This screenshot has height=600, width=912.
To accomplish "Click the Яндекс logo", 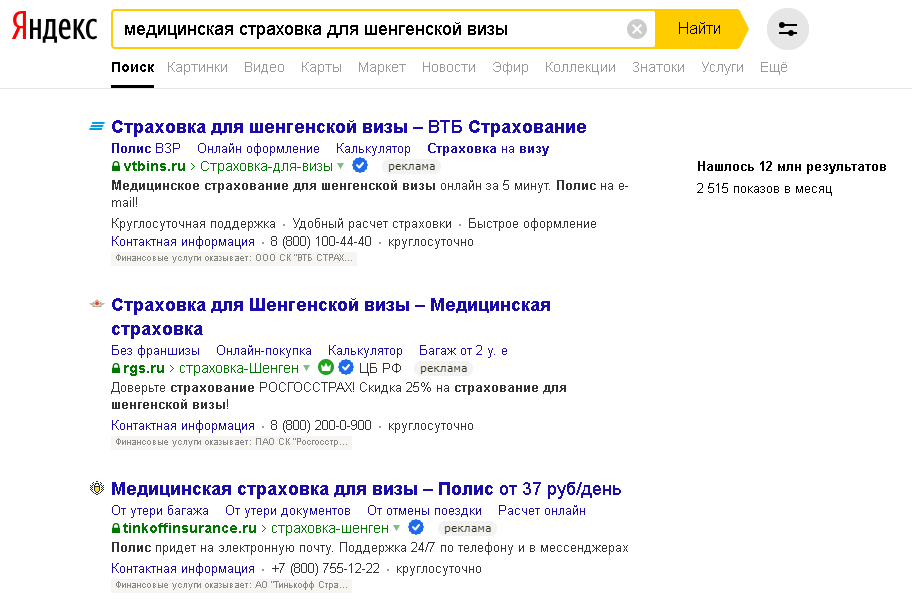I will tap(55, 27).
